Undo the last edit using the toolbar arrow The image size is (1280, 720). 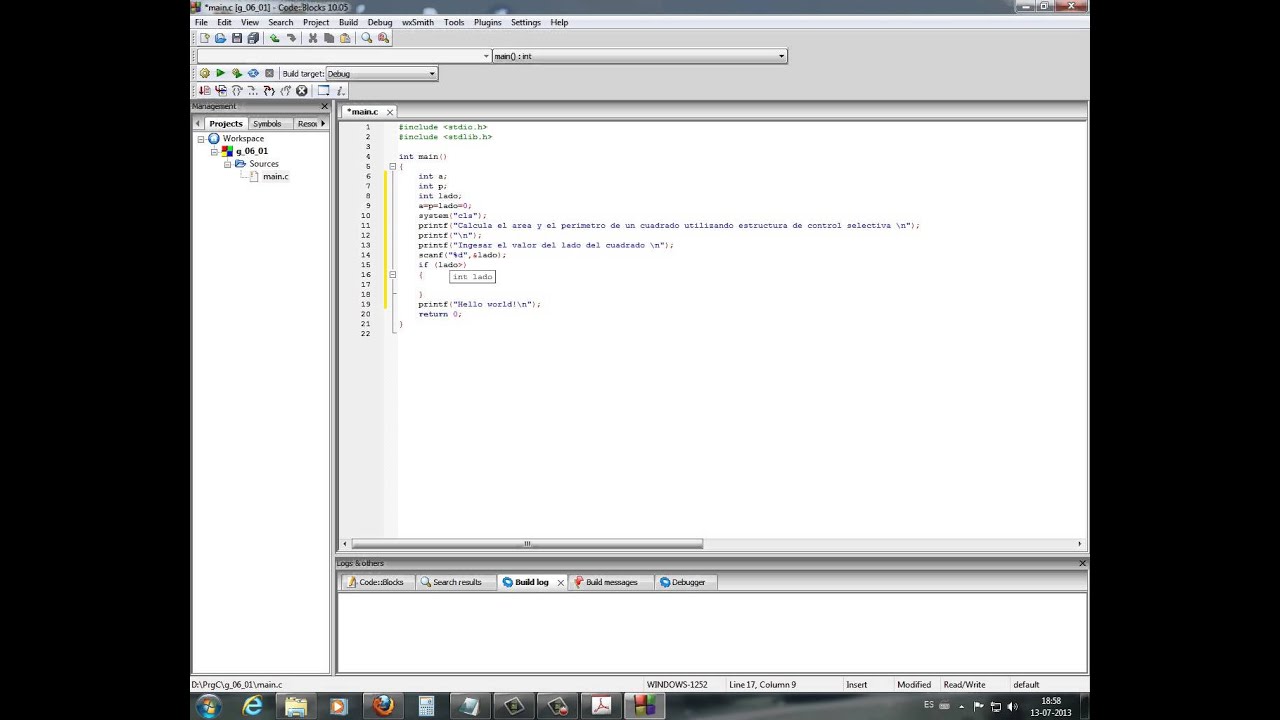[275, 38]
